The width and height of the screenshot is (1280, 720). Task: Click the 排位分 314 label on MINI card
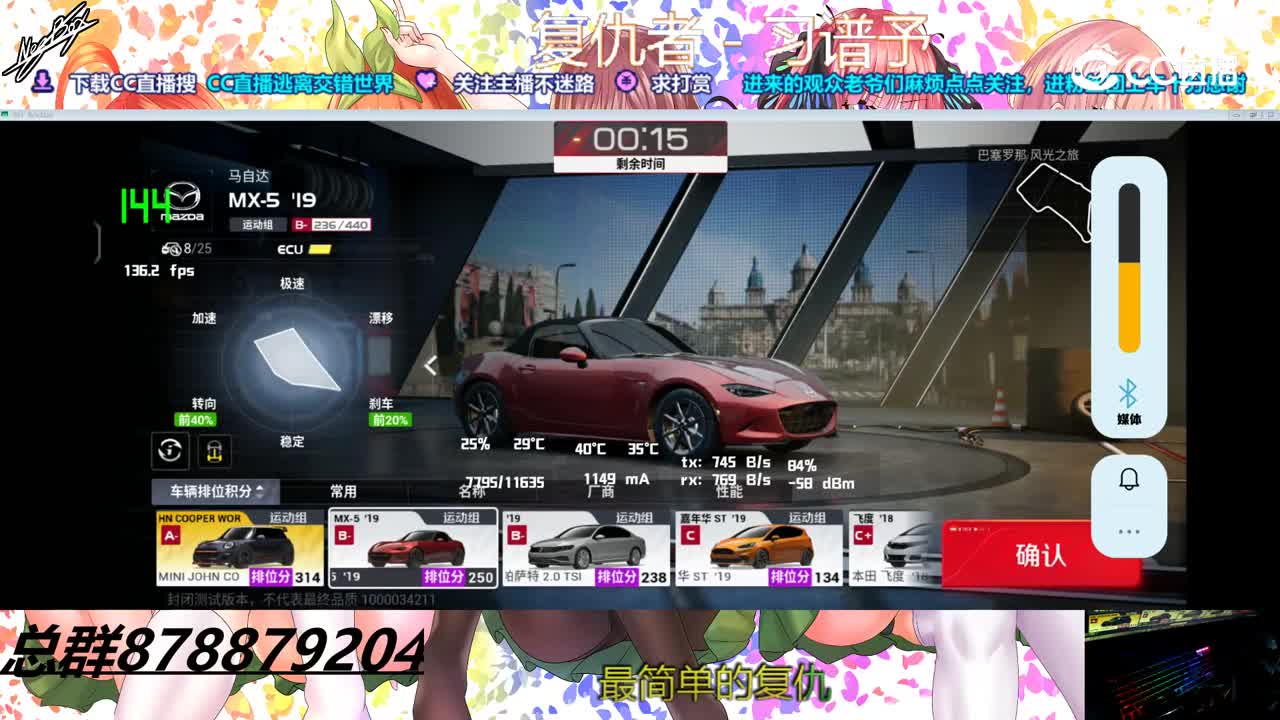point(286,577)
